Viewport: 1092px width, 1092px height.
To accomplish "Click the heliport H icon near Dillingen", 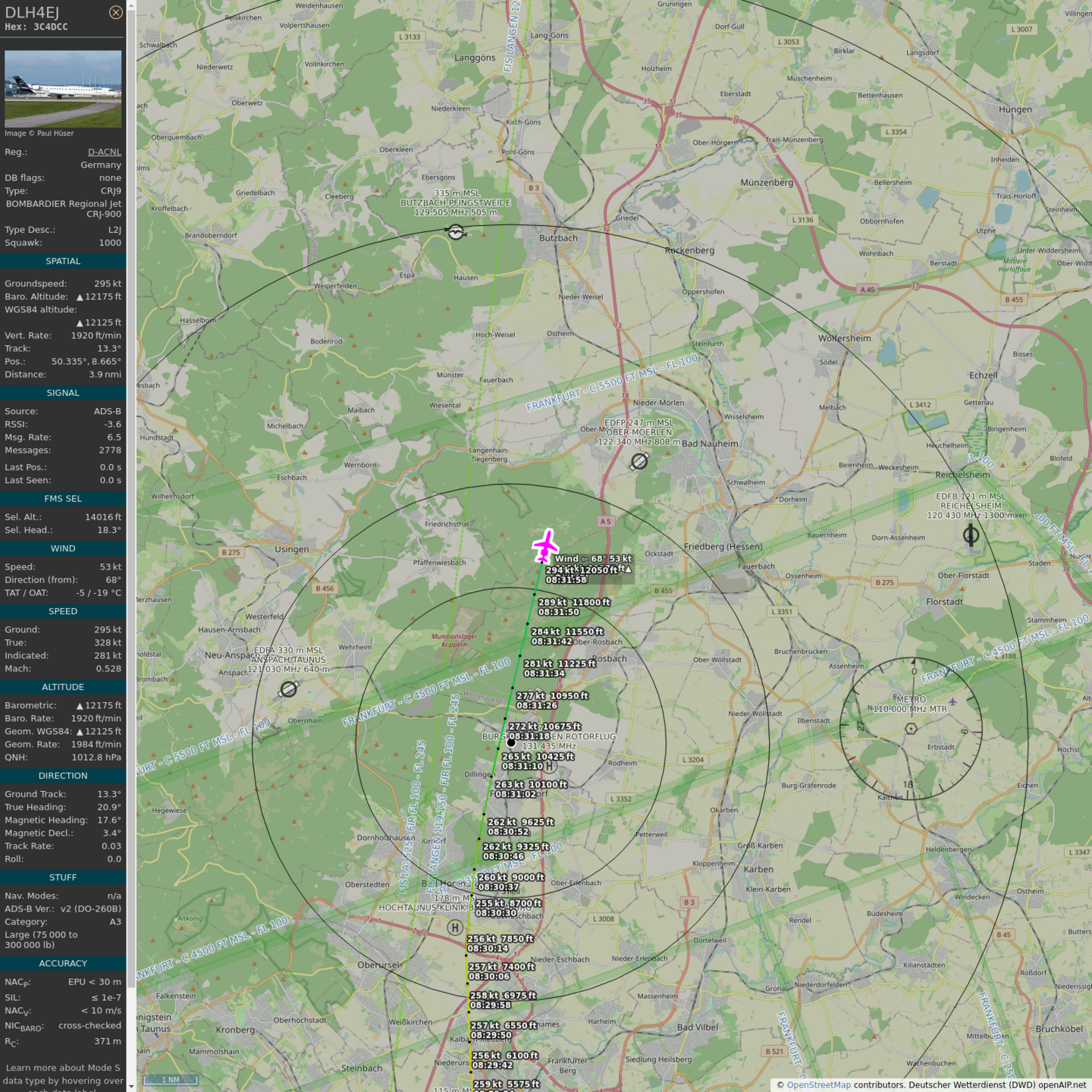I will [x=551, y=766].
